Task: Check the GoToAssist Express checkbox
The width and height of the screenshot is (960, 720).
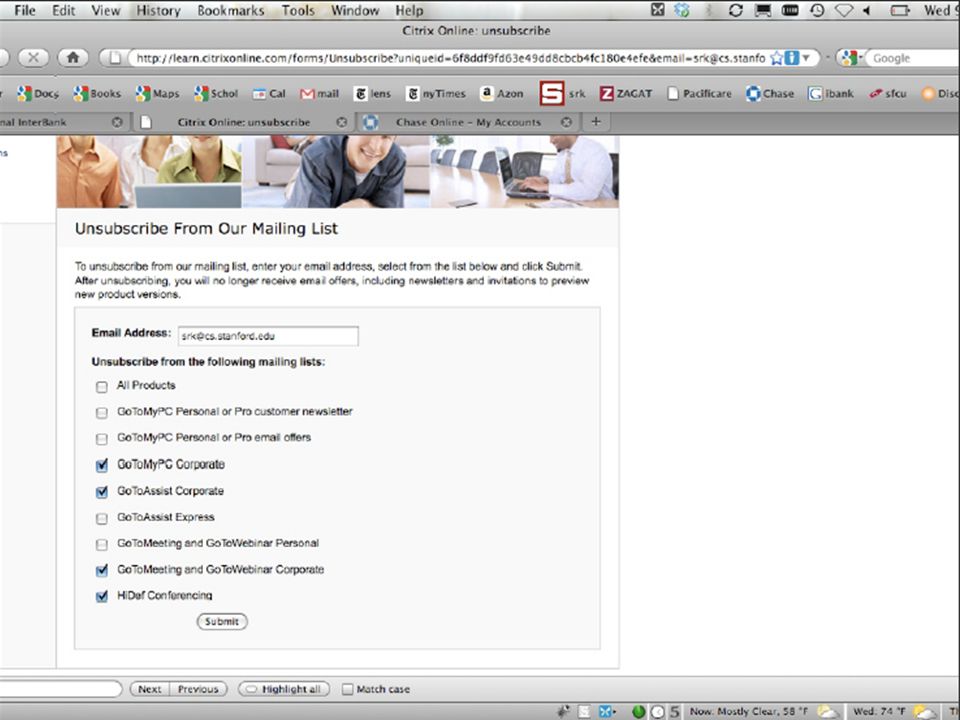Action: pyautogui.click(x=102, y=519)
